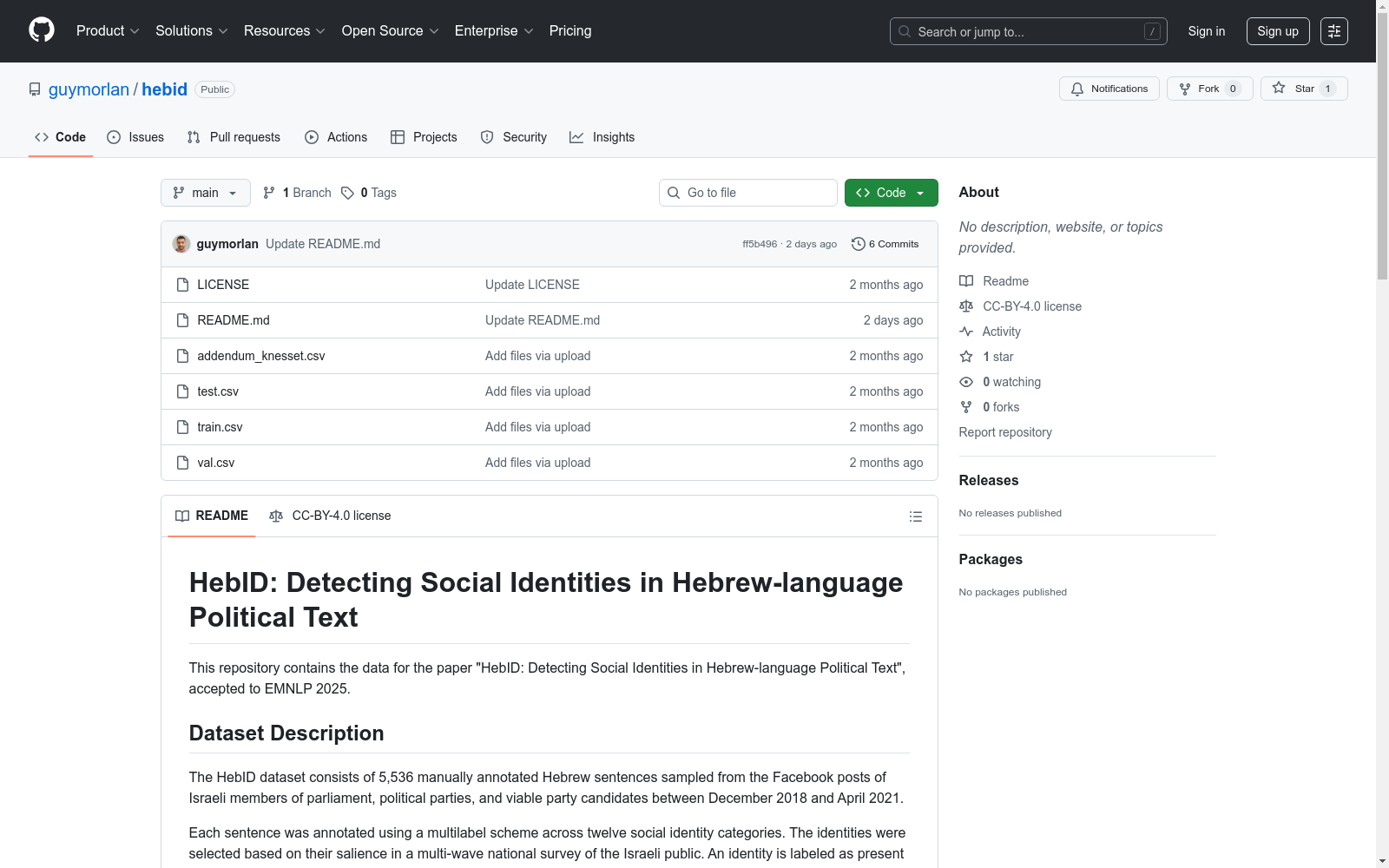Open the train.csv file

[220, 427]
